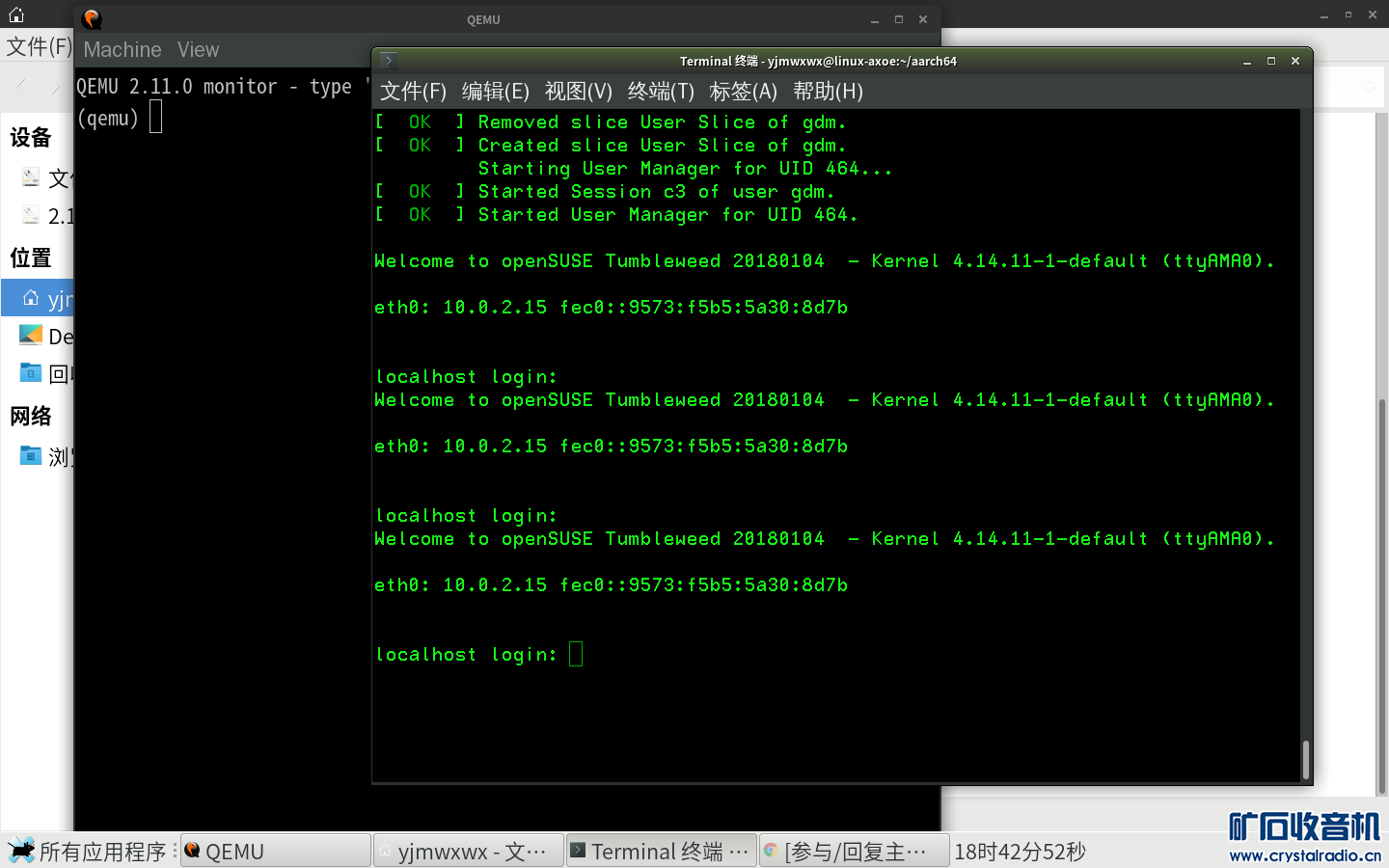The height and width of the screenshot is (868, 1389).
Task: Click the 位置 heading in file manager sidebar
Action: point(31,258)
